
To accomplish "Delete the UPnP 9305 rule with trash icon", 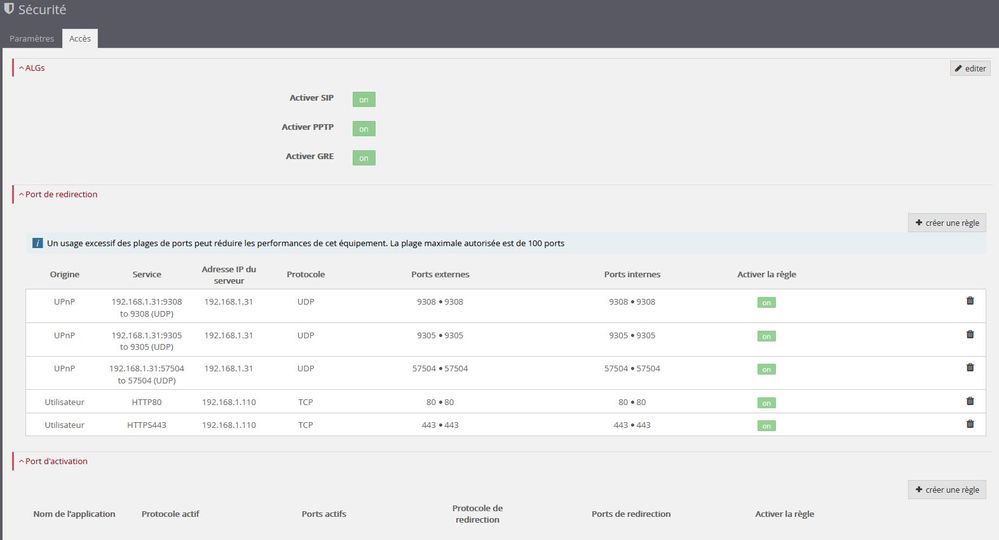I will [969, 334].
